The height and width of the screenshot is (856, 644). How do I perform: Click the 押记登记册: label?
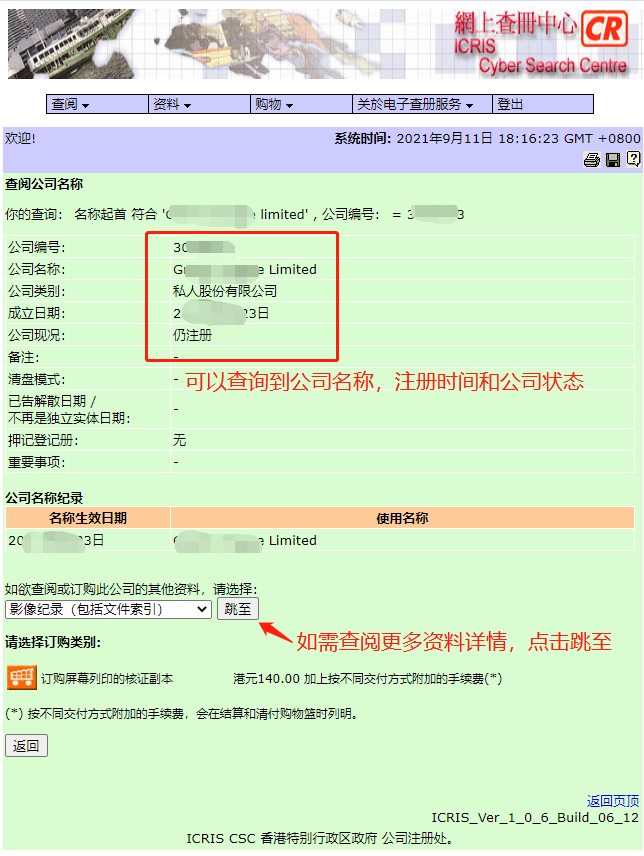43,440
